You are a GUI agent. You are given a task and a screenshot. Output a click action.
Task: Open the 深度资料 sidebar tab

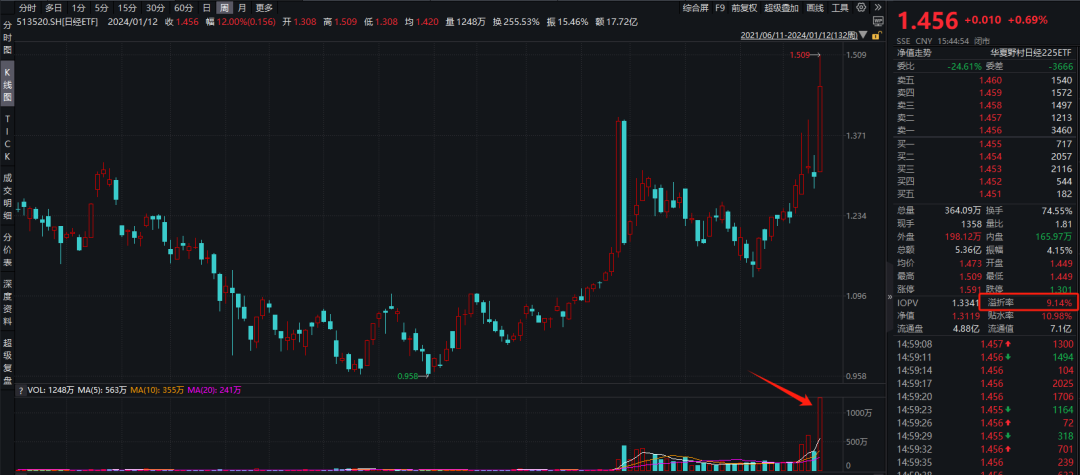click(x=8, y=302)
